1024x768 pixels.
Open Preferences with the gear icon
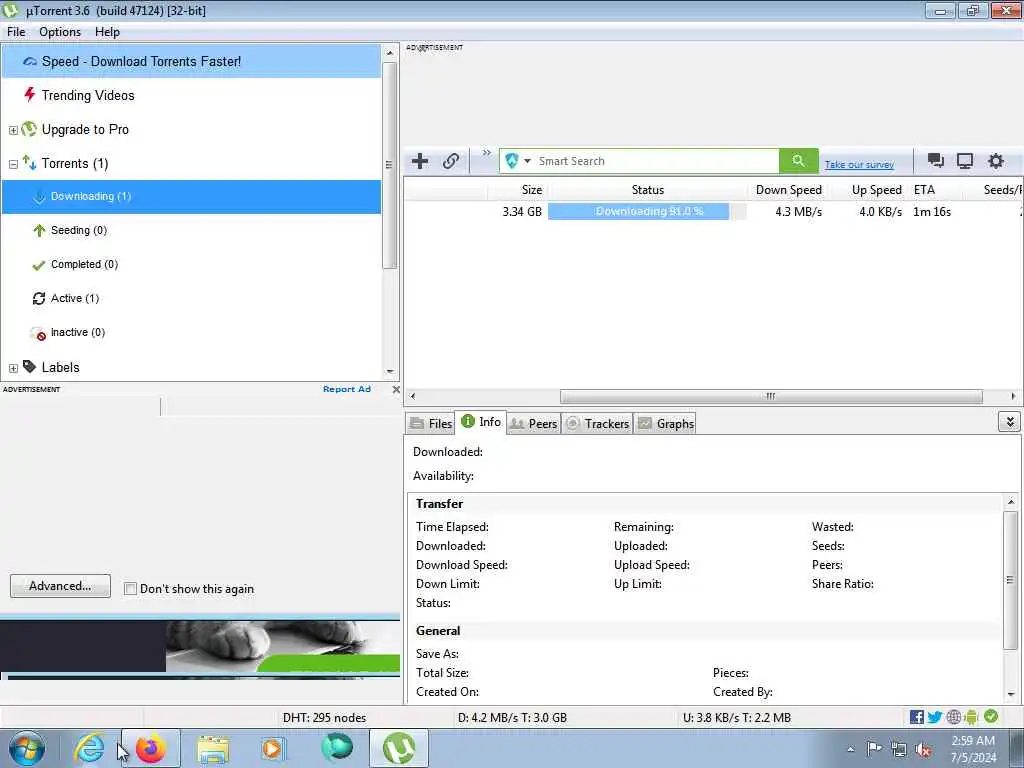pos(995,161)
